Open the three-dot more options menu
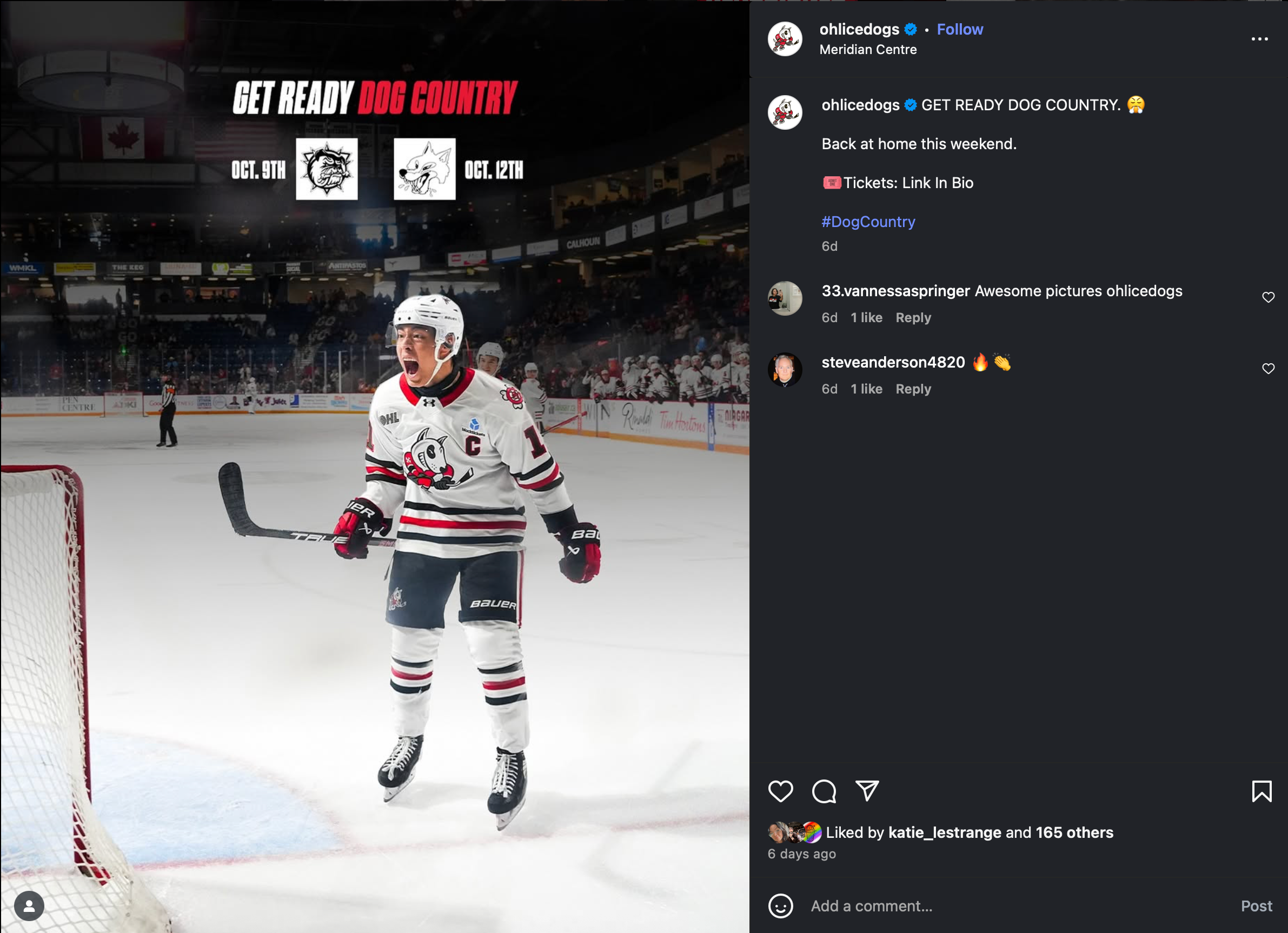The height and width of the screenshot is (933, 1288). click(1259, 38)
